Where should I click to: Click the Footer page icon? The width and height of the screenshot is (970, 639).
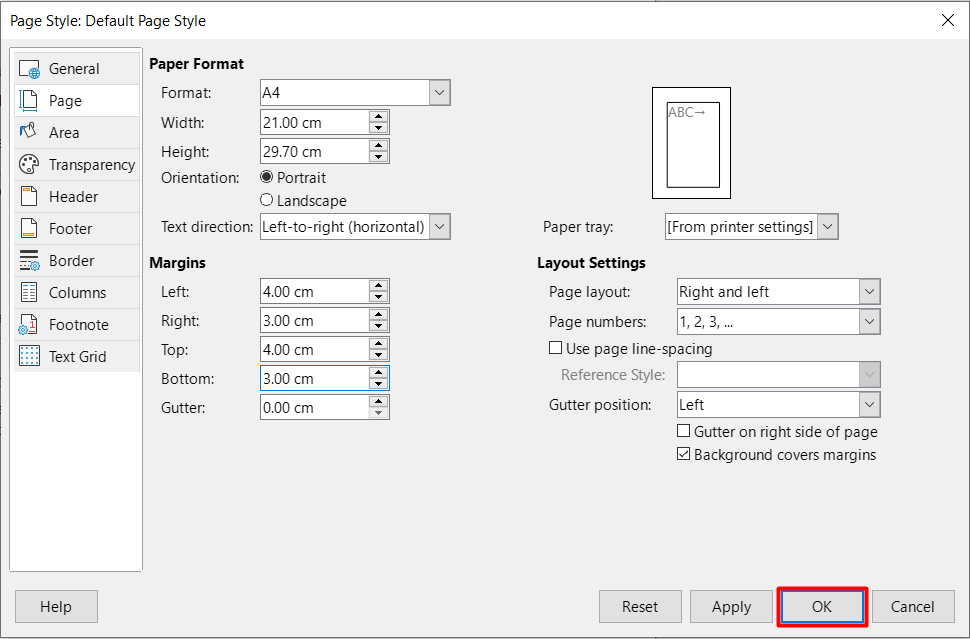(x=30, y=229)
